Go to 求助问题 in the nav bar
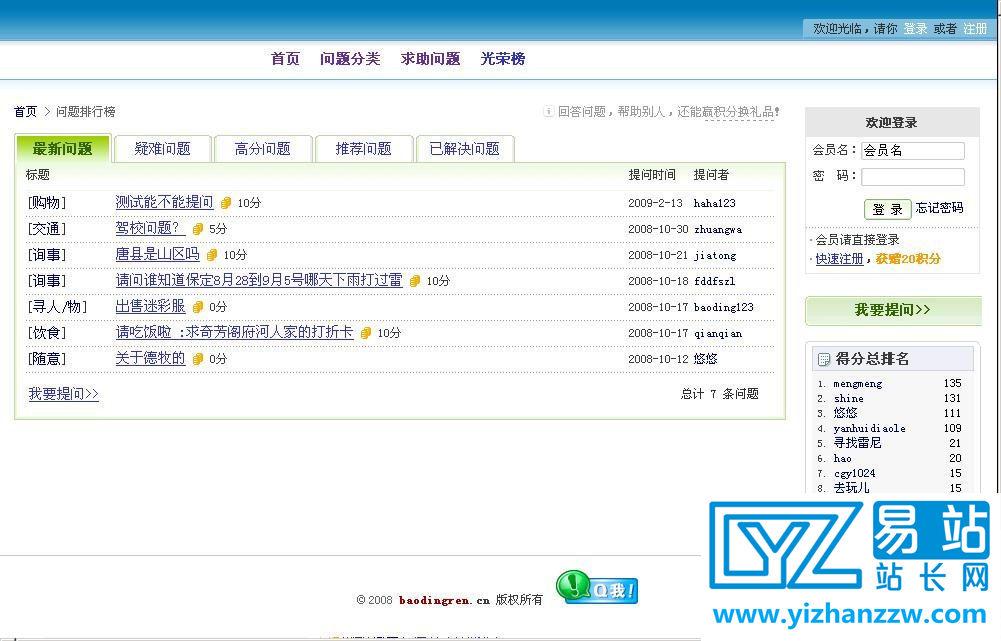The height and width of the screenshot is (641, 1001). coord(430,59)
